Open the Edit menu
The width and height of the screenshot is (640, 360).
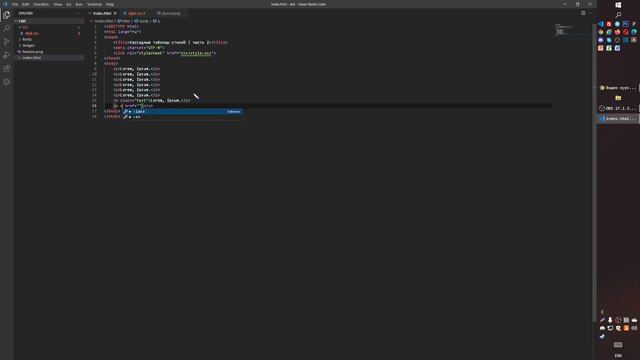25,4
